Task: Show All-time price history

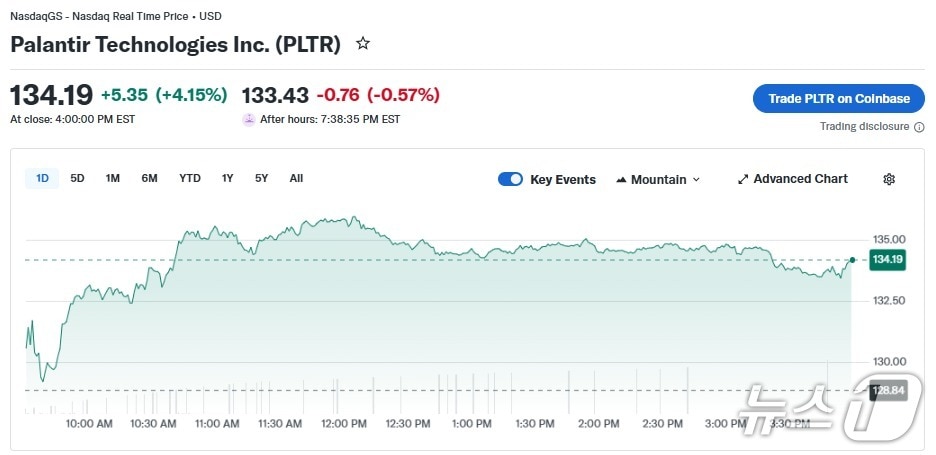Action: tap(296, 179)
